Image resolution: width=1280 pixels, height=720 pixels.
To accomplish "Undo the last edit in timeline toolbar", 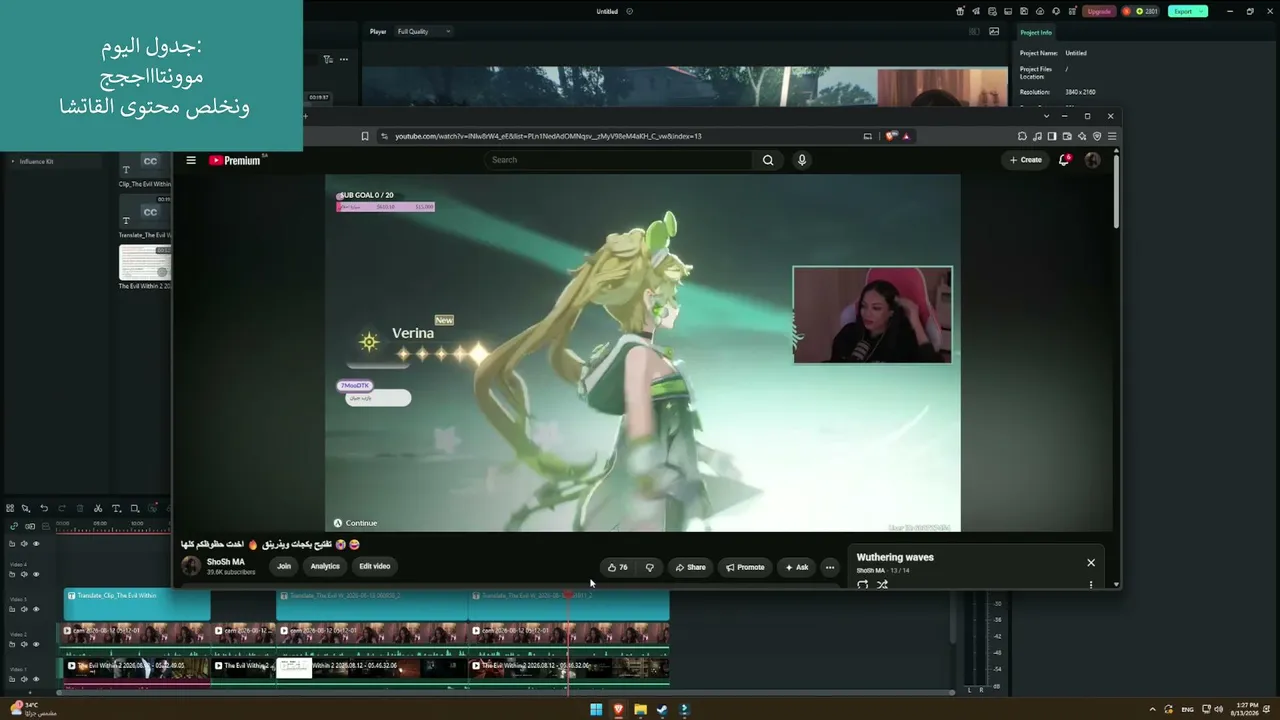I will [44, 508].
